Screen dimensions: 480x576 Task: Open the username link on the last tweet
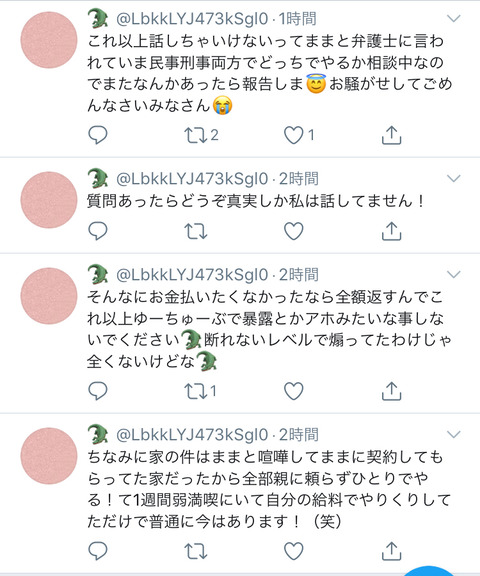click(192, 435)
